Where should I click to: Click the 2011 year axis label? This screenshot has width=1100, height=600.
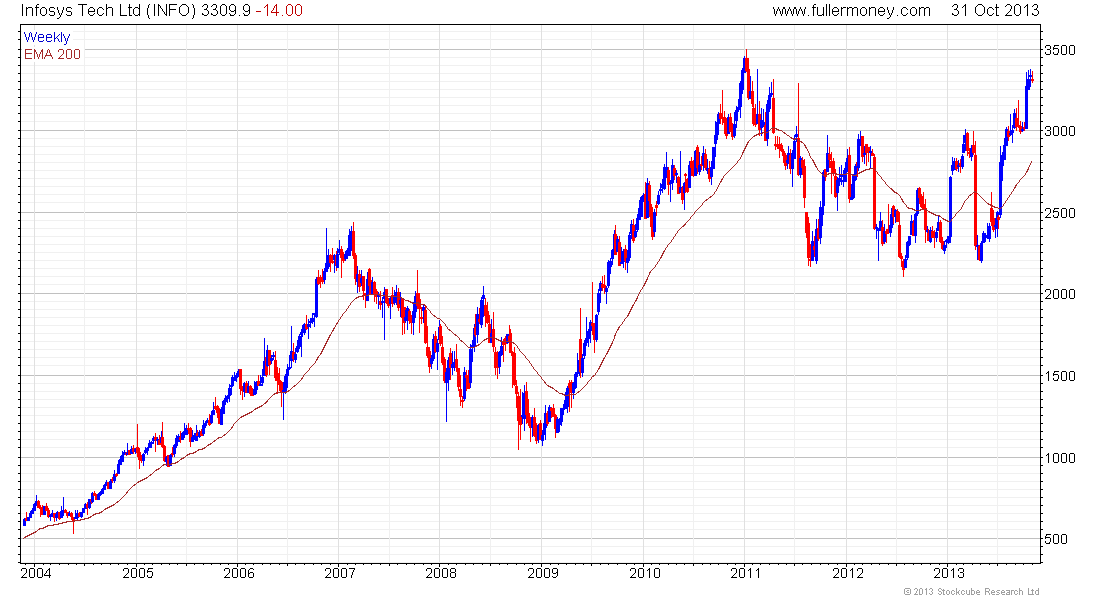[746, 573]
